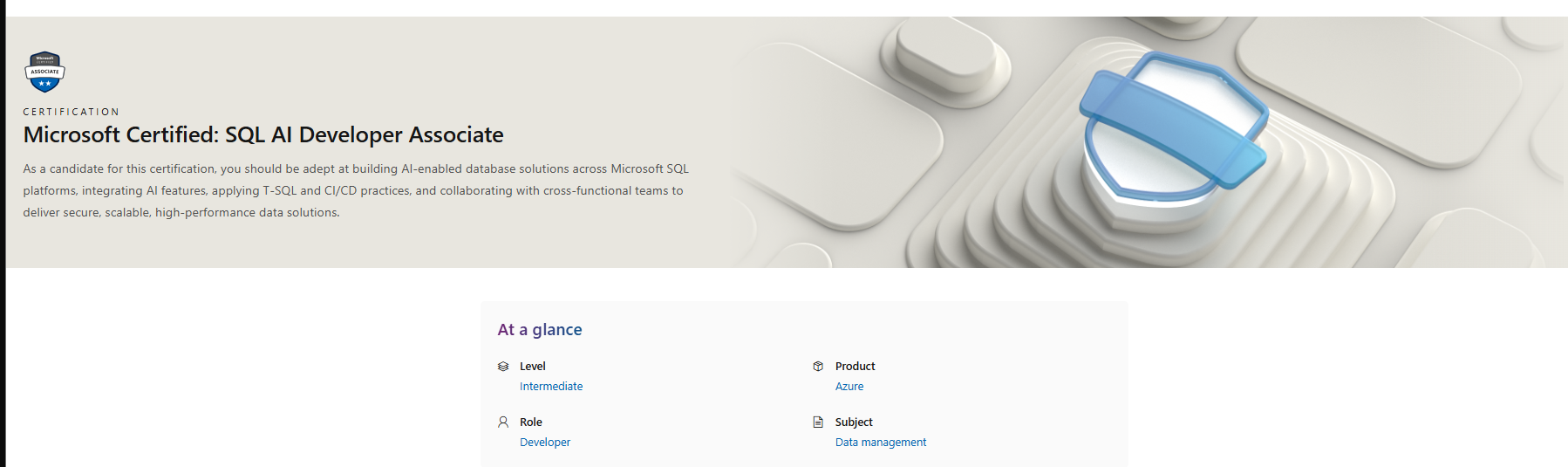The height and width of the screenshot is (467, 1568).
Task: Click the Product cube icon
Action: point(818,367)
